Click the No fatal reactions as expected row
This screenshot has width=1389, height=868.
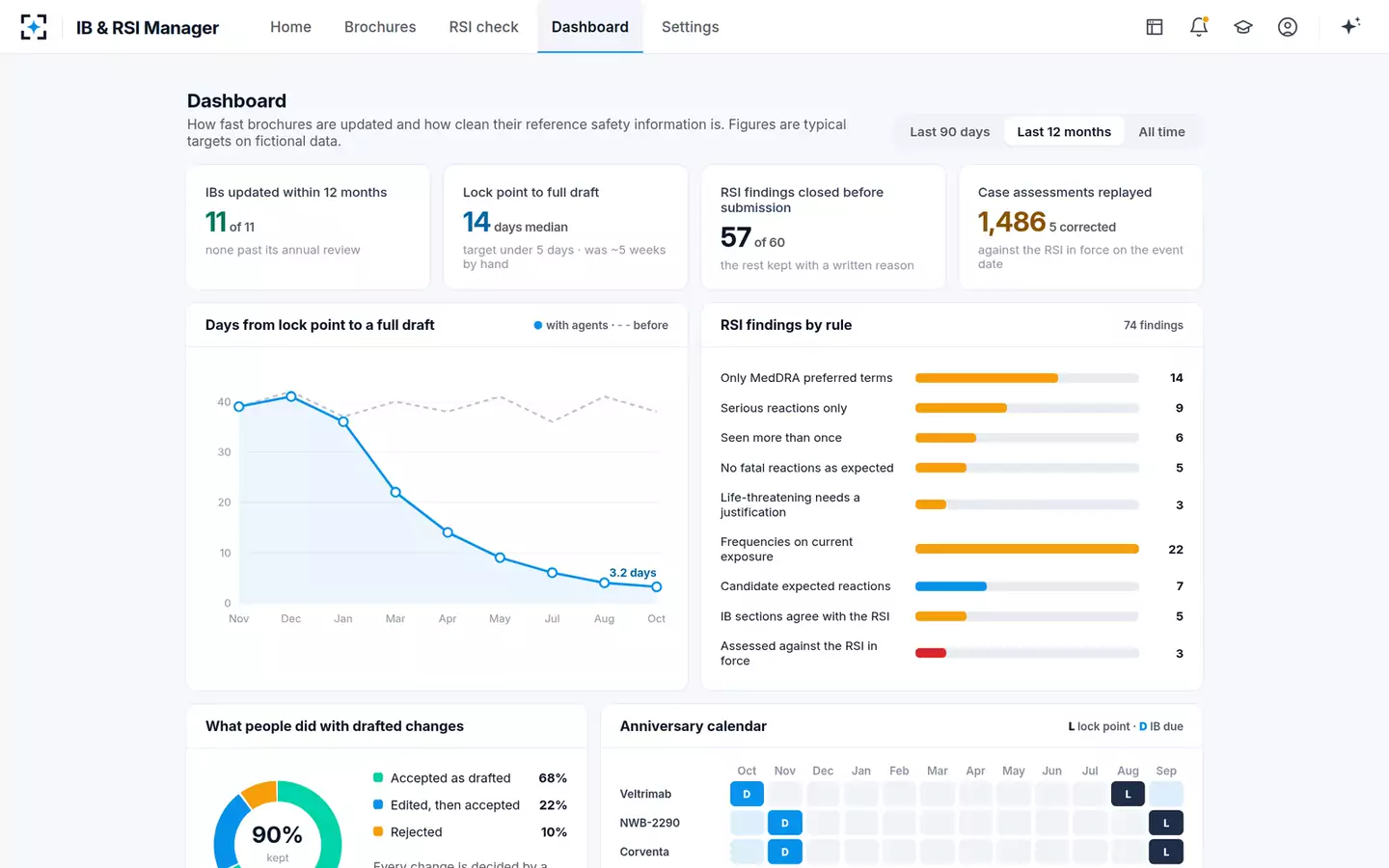pos(952,468)
